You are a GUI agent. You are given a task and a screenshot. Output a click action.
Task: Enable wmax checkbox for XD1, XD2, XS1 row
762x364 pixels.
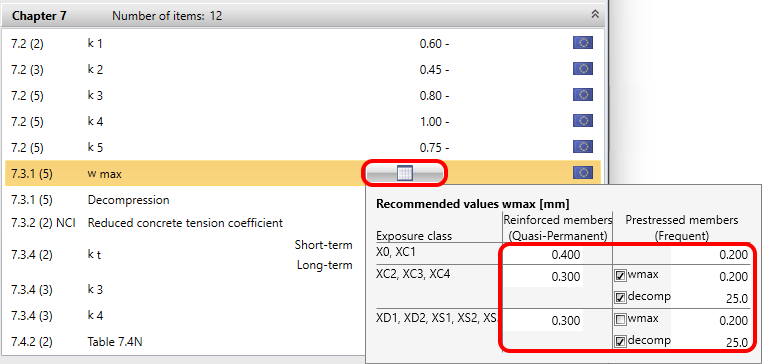(x=620, y=320)
